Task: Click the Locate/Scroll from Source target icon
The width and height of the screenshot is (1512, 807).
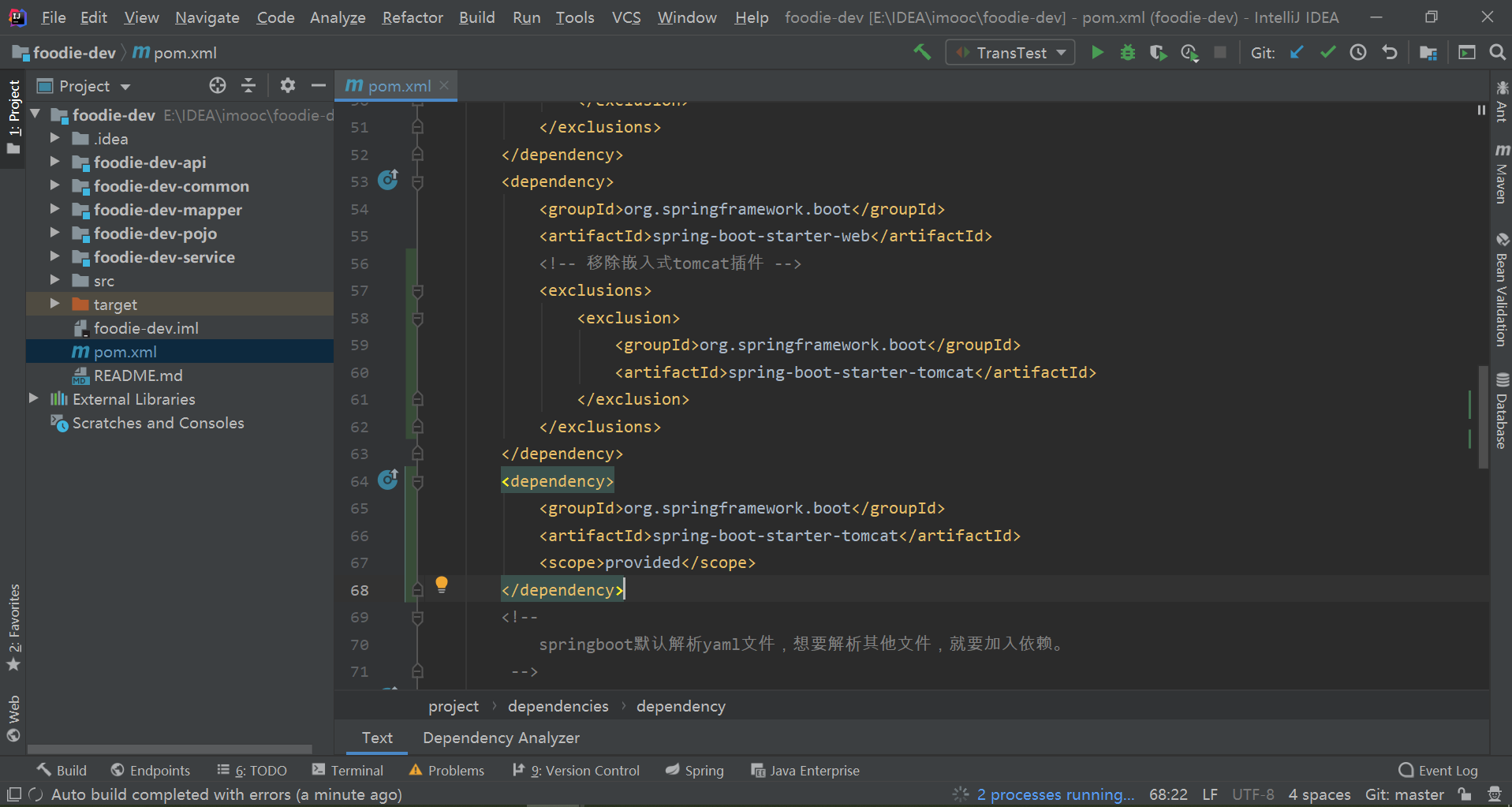Action: tap(218, 85)
